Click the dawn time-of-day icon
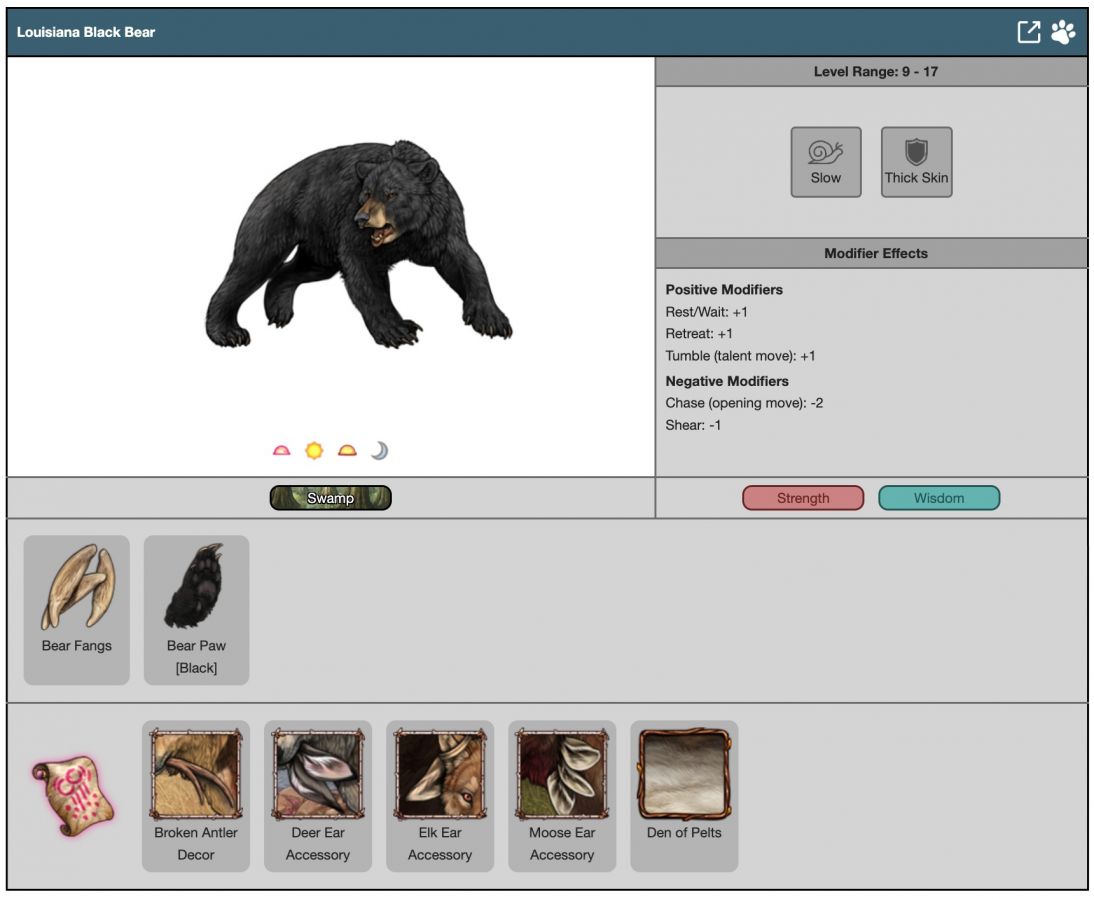Screen dimensions: 1094x899 [x=282, y=451]
